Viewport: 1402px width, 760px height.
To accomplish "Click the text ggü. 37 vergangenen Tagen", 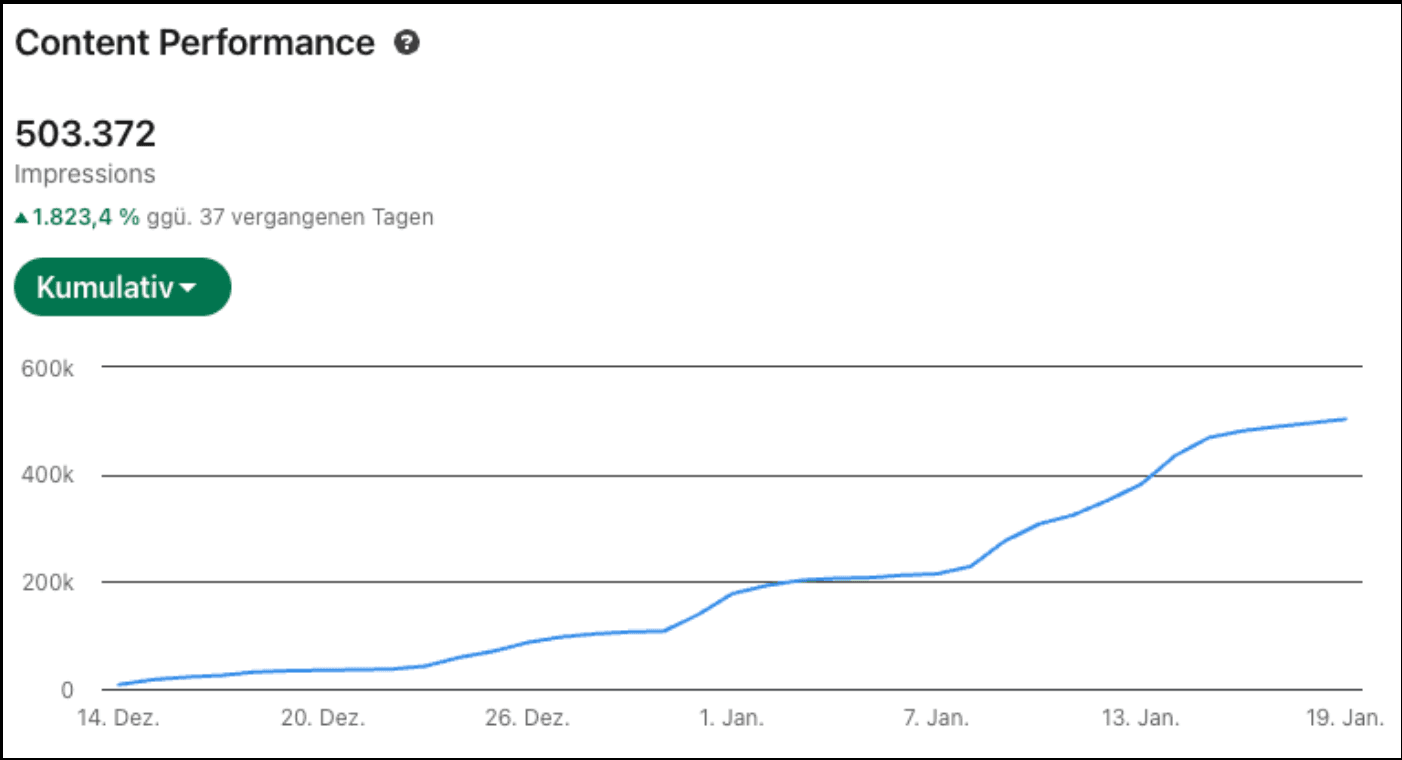I will click(290, 217).
